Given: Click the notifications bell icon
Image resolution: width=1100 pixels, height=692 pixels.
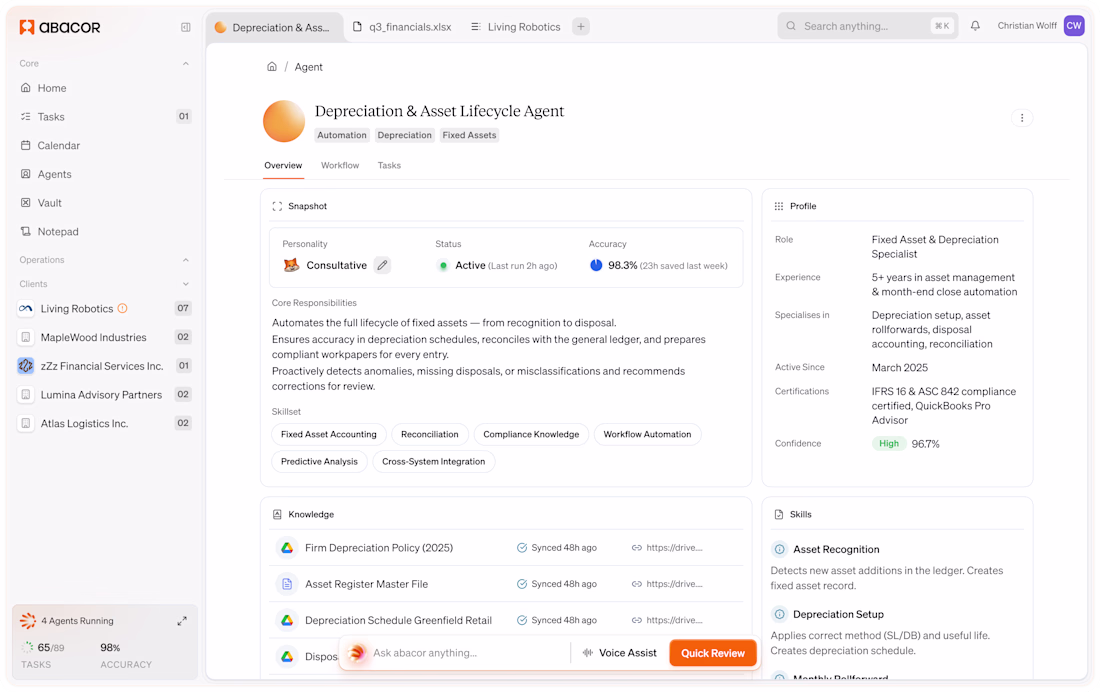Looking at the screenshot, I should click(975, 26).
